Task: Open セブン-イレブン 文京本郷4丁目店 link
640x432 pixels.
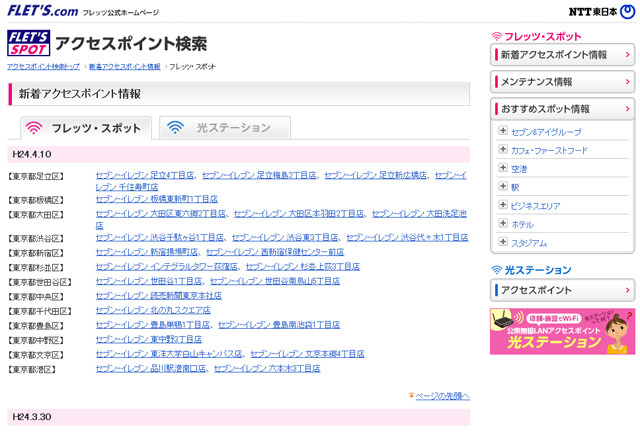Action: click(307, 354)
